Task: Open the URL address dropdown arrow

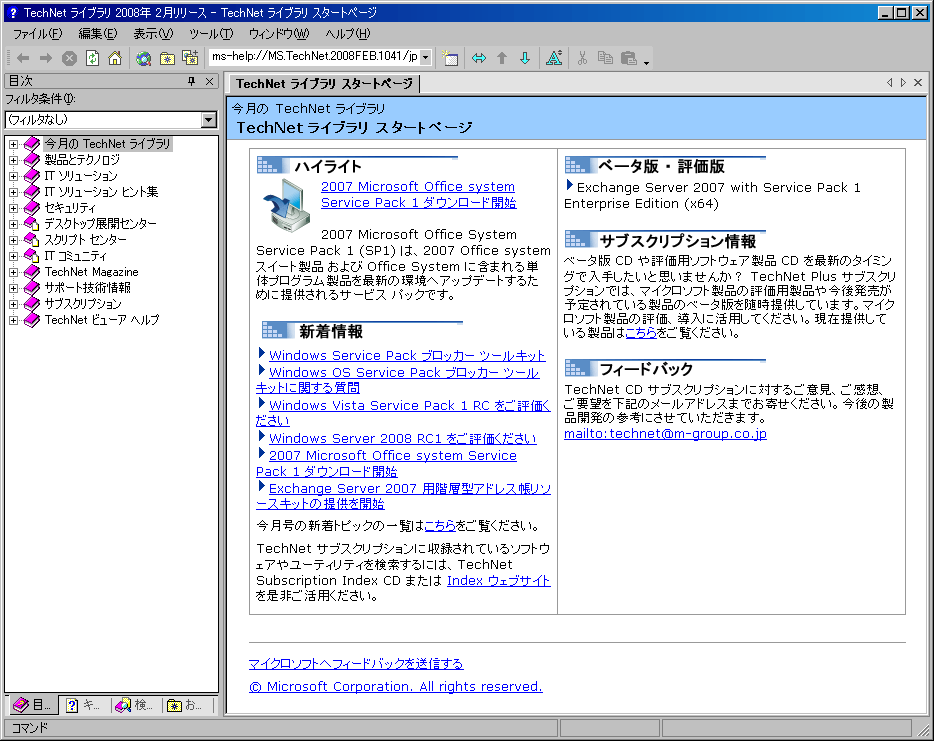Action: (424, 58)
